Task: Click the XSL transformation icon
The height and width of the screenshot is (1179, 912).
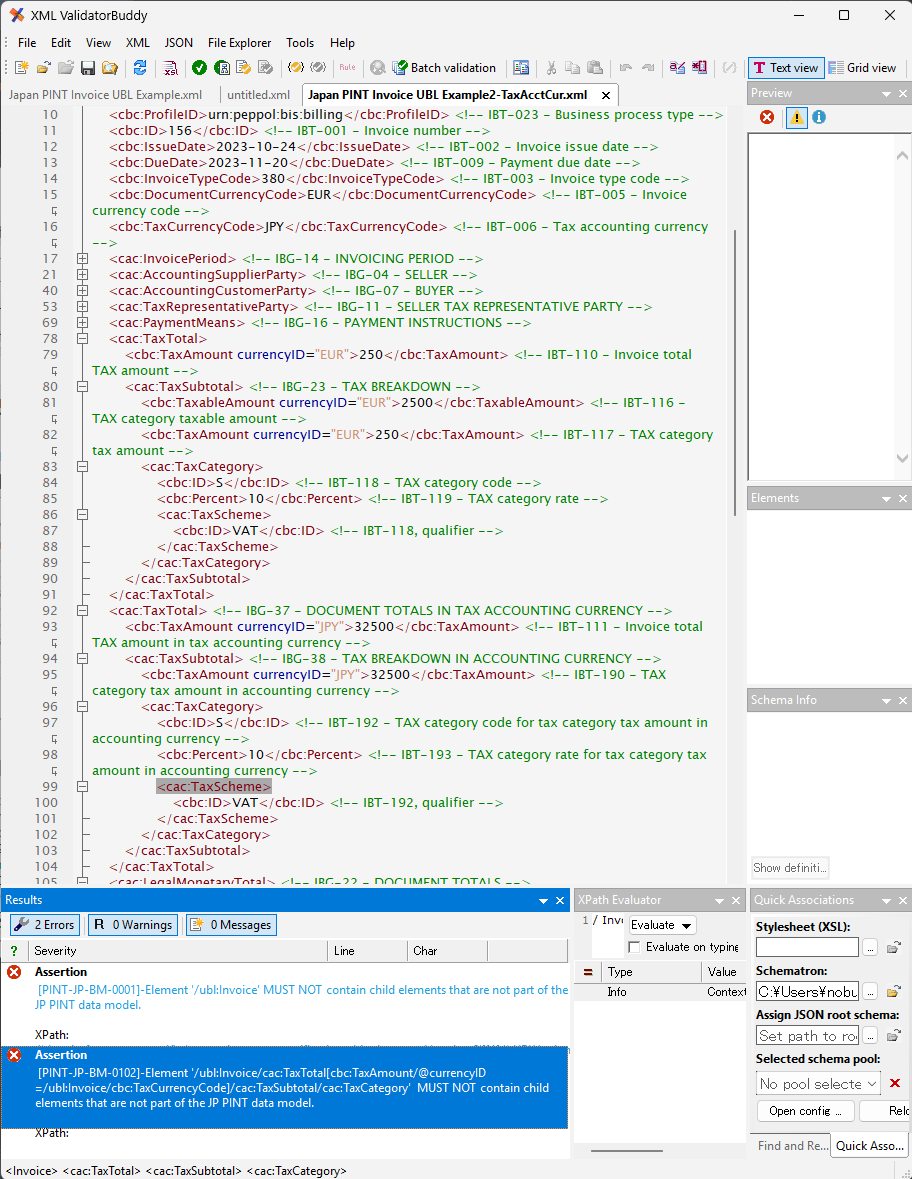Action: pyautogui.click(x=171, y=68)
